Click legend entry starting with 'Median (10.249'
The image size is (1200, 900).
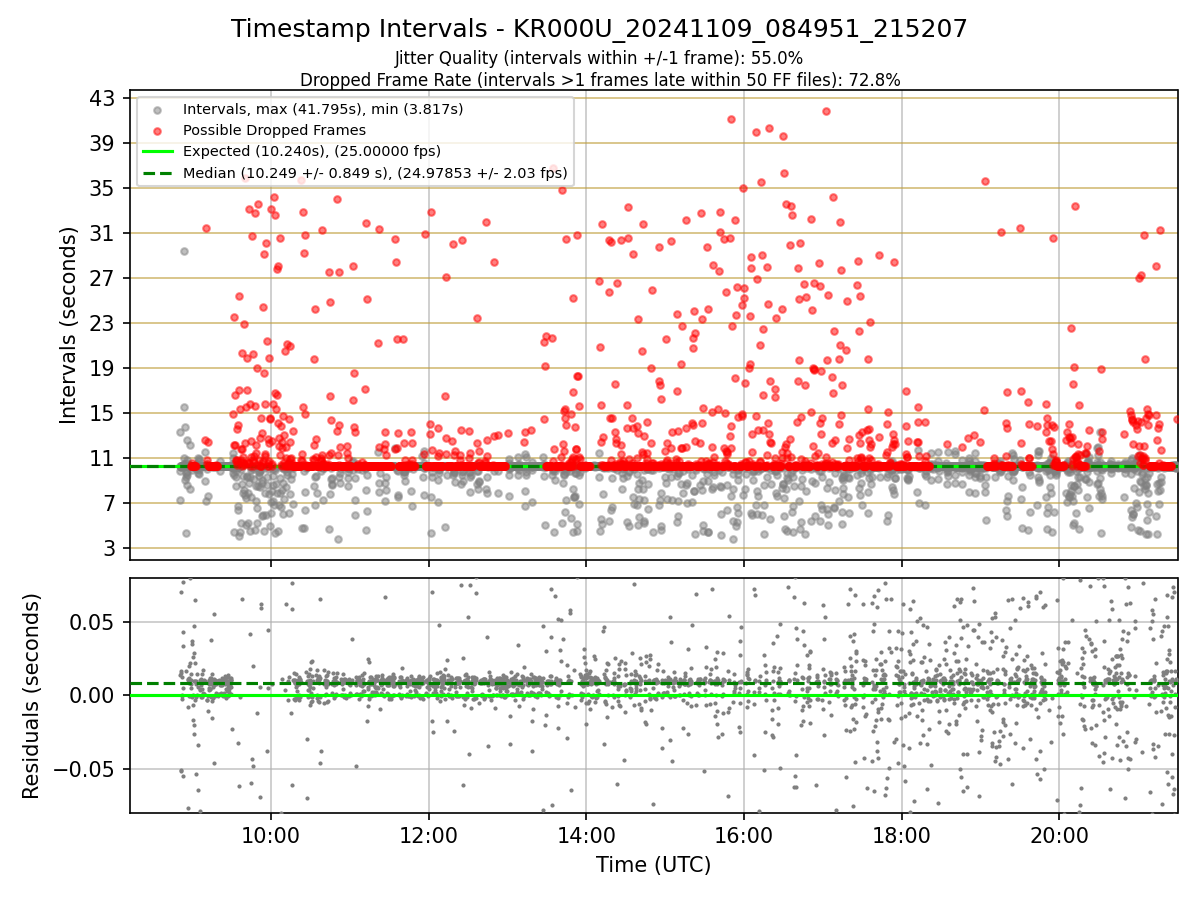375,173
